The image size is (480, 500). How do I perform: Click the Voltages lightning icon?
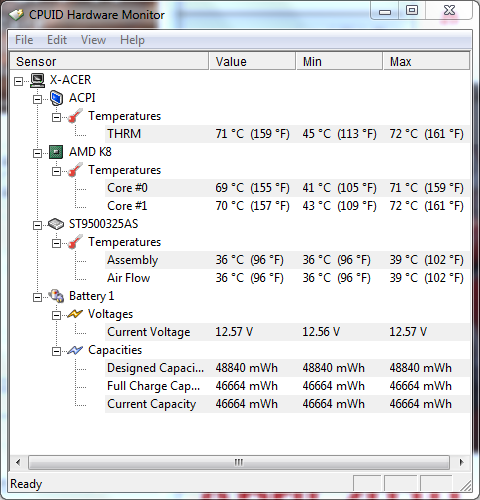(75, 314)
